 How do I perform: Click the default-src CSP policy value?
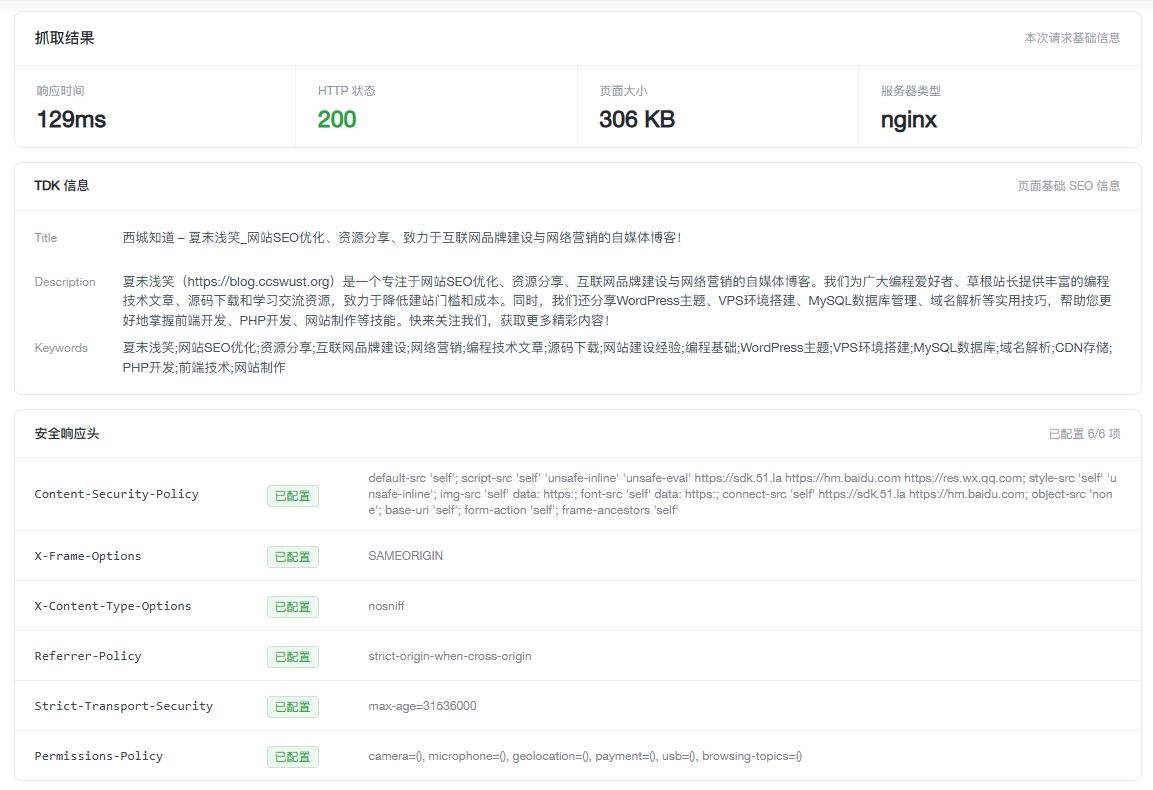(x=742, y=494)
